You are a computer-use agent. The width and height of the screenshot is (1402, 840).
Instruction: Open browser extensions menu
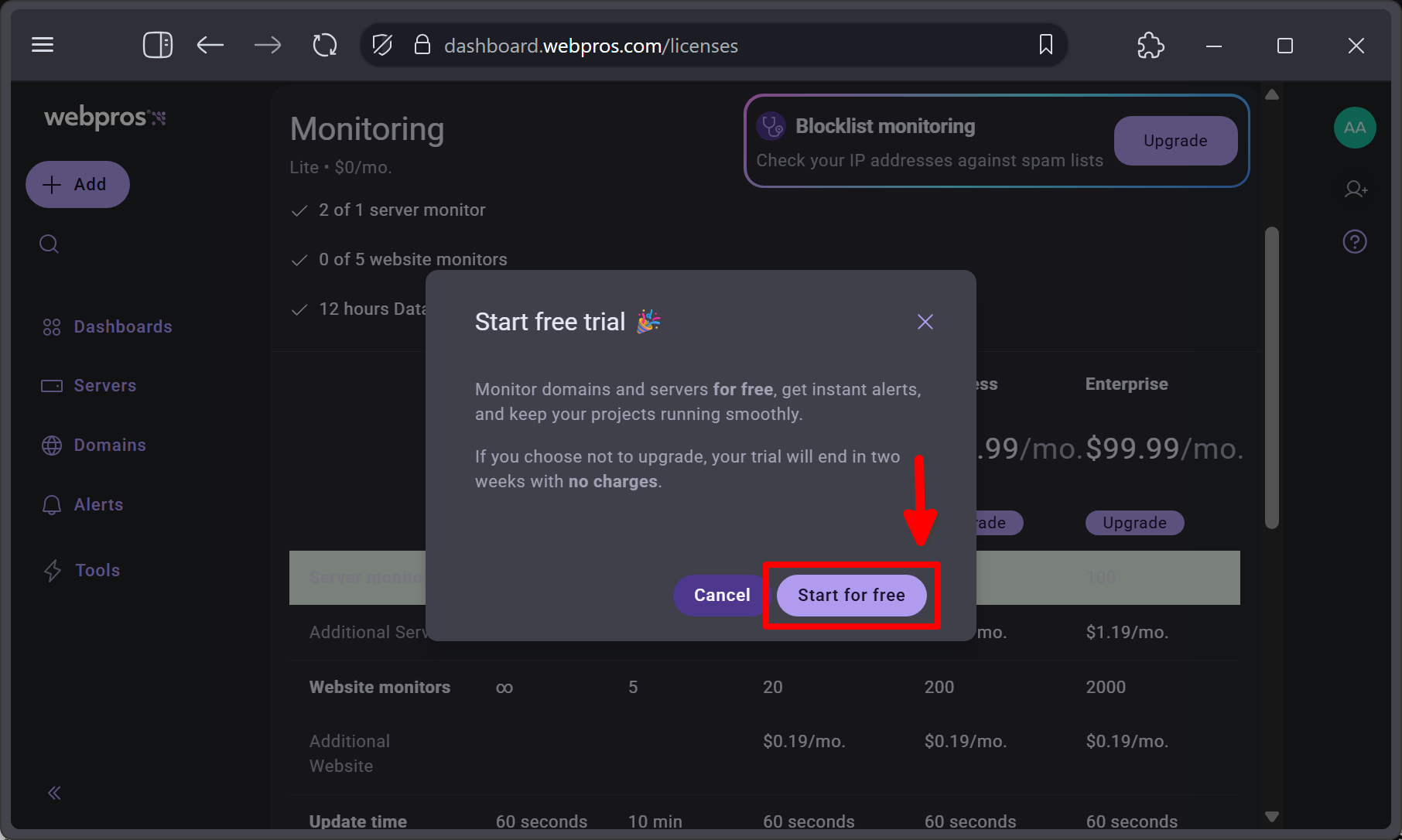[x=1151, y=45]
